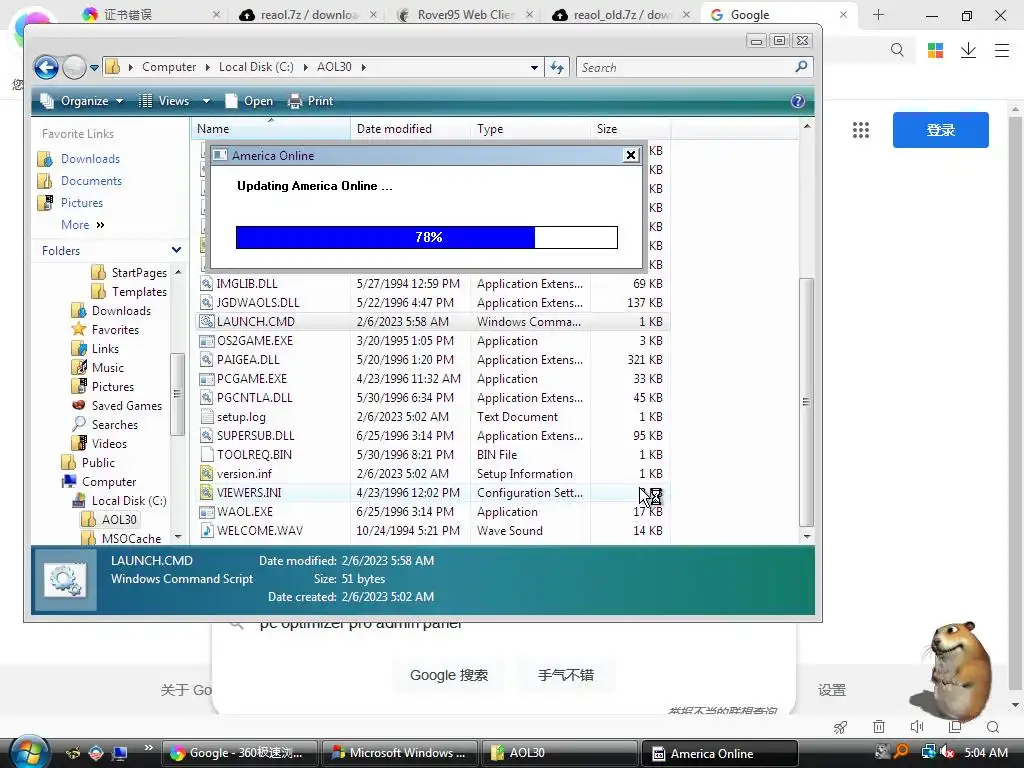This screenshot has height=768, width=1024.
Task: Switch to Rover95 Web Client tab
Action: (x=465, y=14)
